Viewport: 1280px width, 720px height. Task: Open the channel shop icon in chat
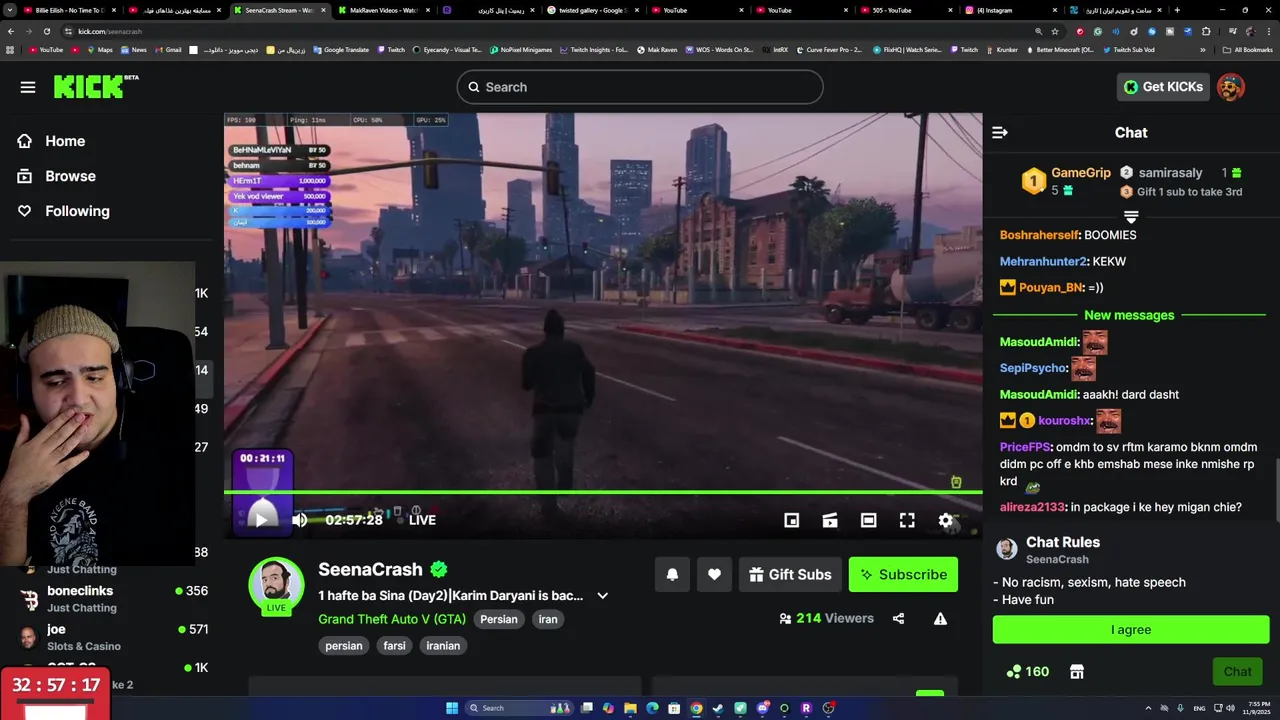pyautogui.click(x=1077, y=672)
